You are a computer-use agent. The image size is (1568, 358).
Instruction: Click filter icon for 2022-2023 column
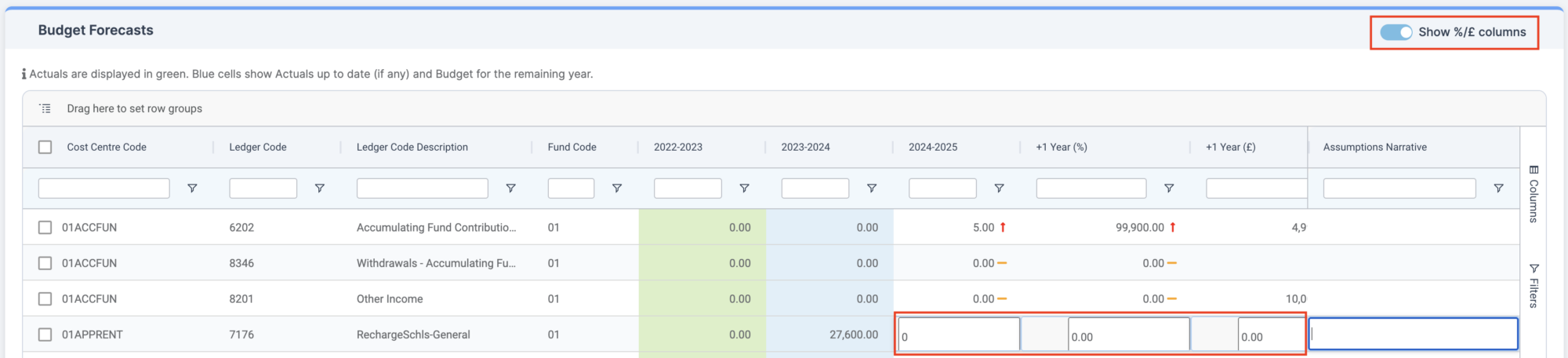pos(745,188)
